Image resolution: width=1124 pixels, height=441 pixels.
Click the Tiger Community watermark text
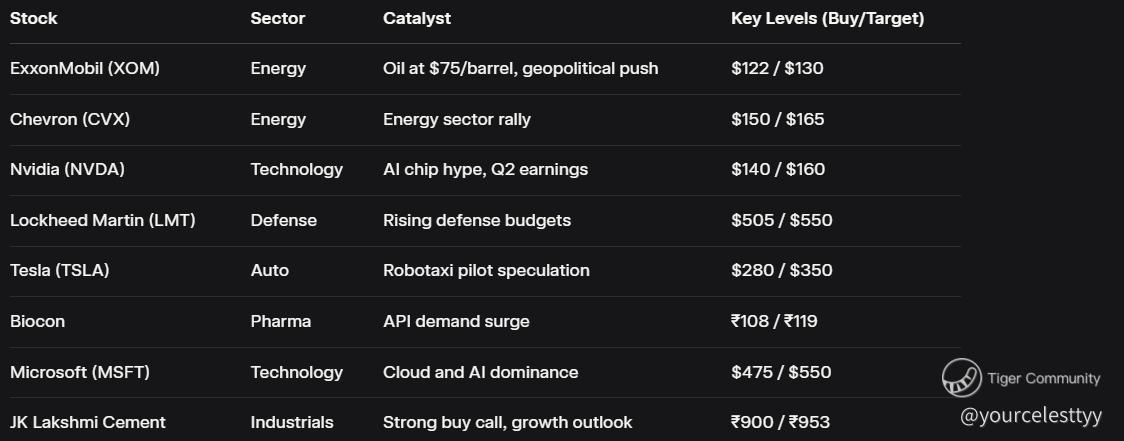[1043, 378]
